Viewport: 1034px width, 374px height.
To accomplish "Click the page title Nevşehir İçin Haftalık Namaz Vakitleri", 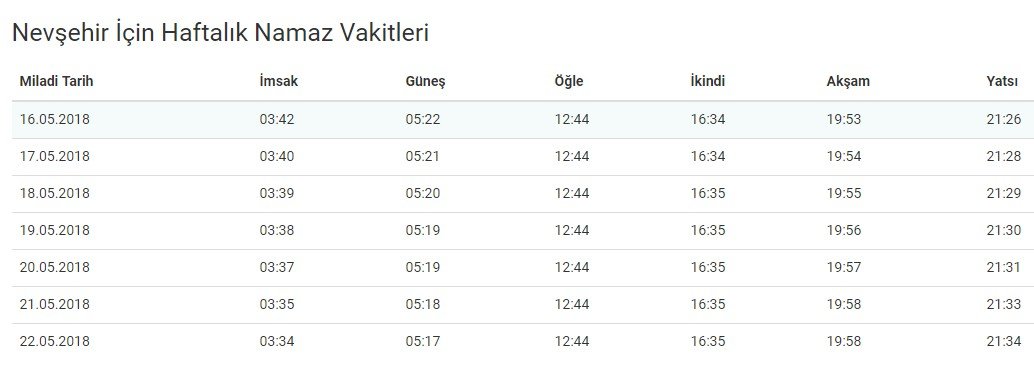I will (x=220, y=32).
